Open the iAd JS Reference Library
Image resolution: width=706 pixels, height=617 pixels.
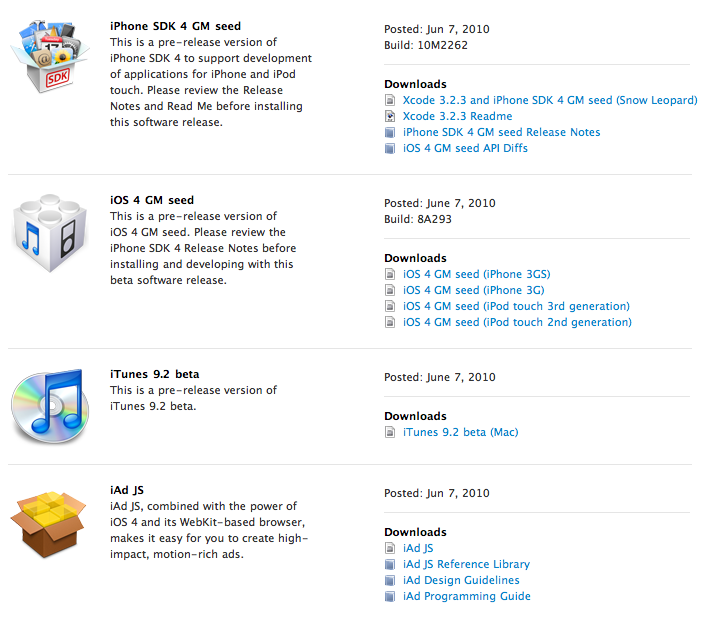coord(466,564)
